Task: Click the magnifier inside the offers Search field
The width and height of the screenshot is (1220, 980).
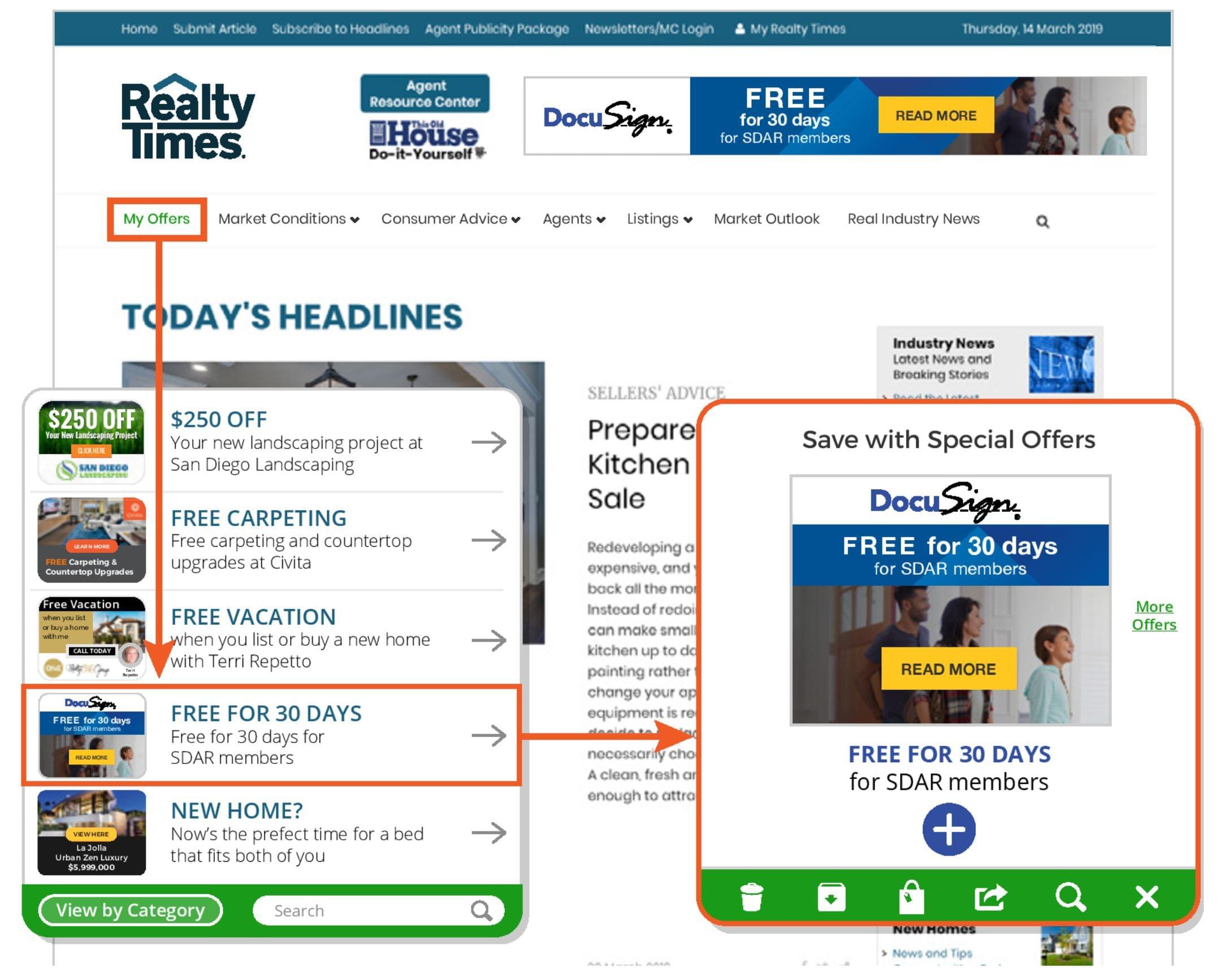Action: [481, 910]
